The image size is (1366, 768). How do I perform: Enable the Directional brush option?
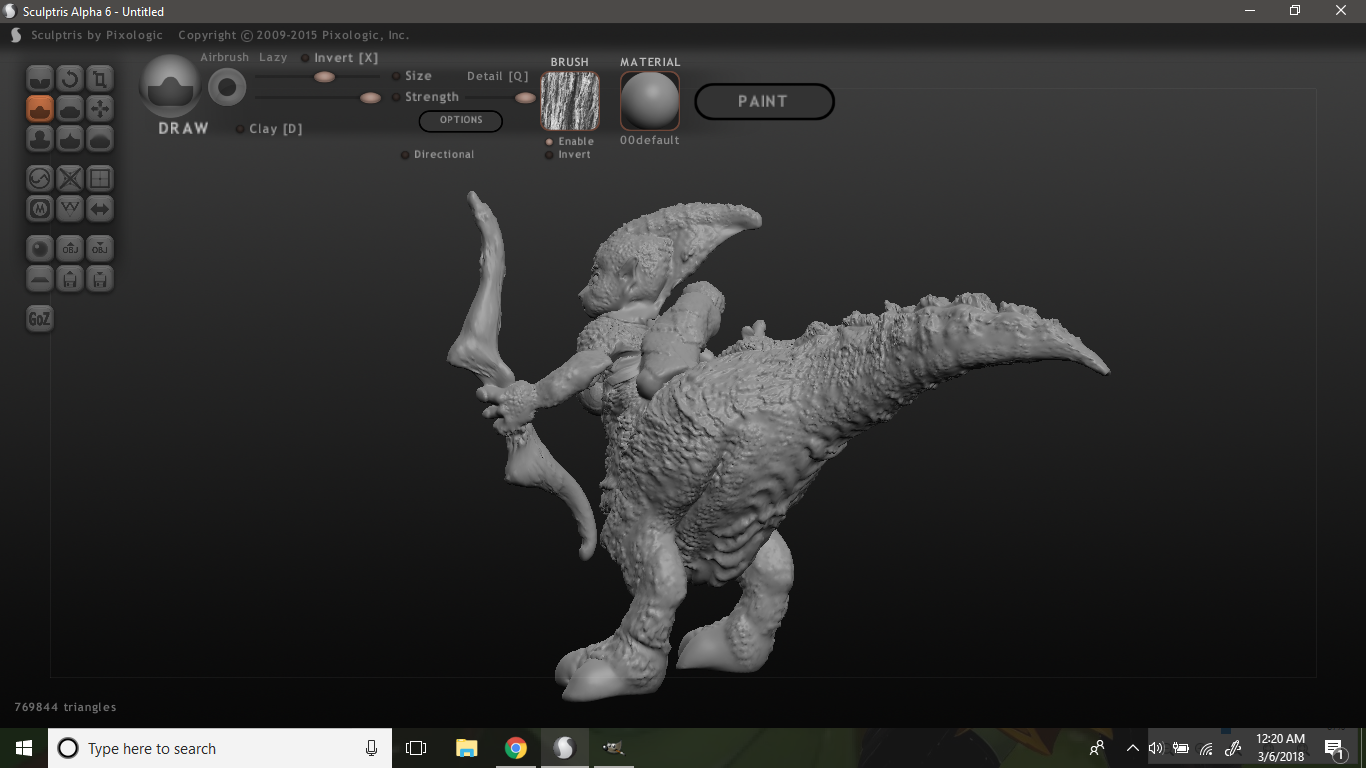coord(405,155)
